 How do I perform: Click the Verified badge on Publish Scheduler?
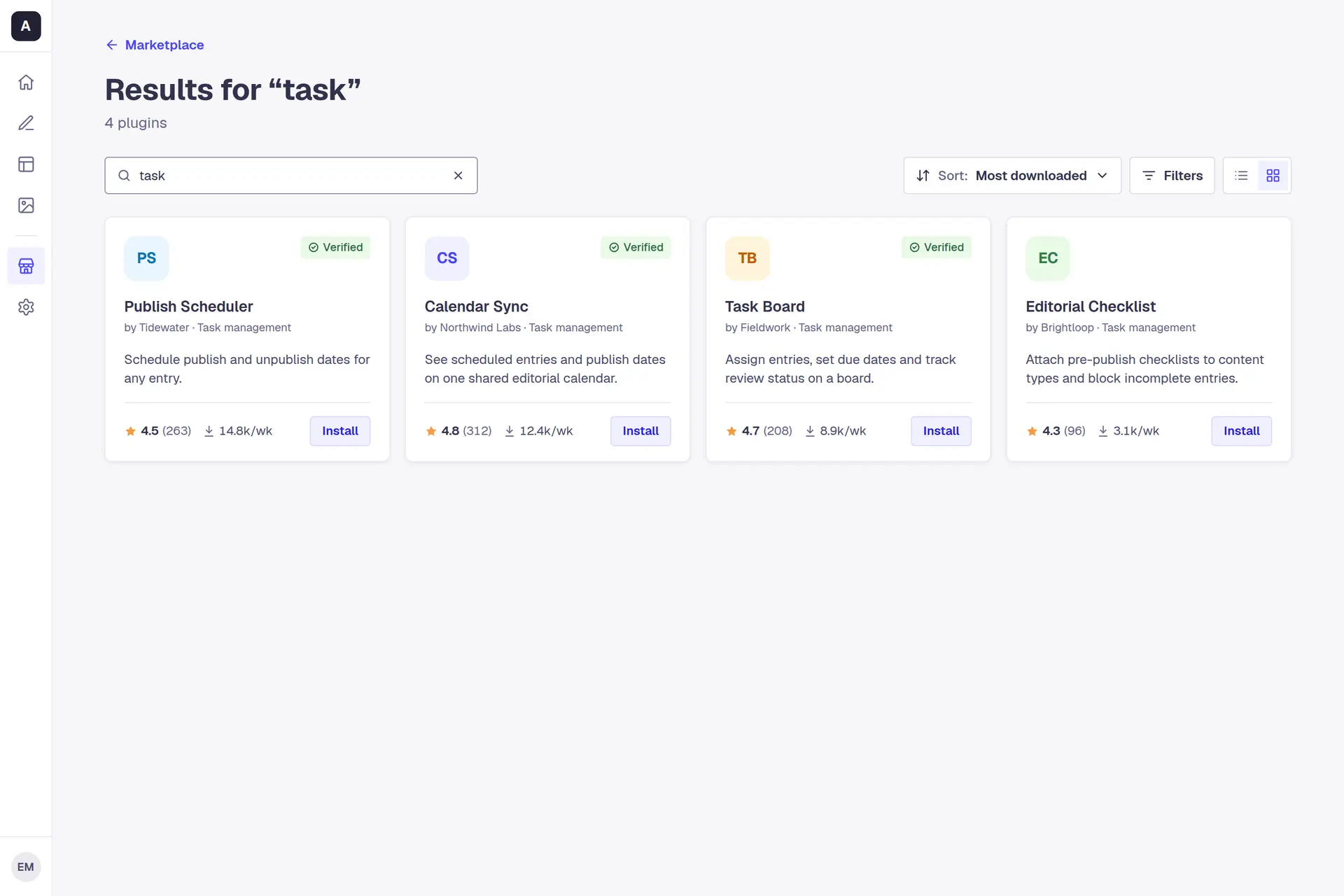tap(335, 247)
